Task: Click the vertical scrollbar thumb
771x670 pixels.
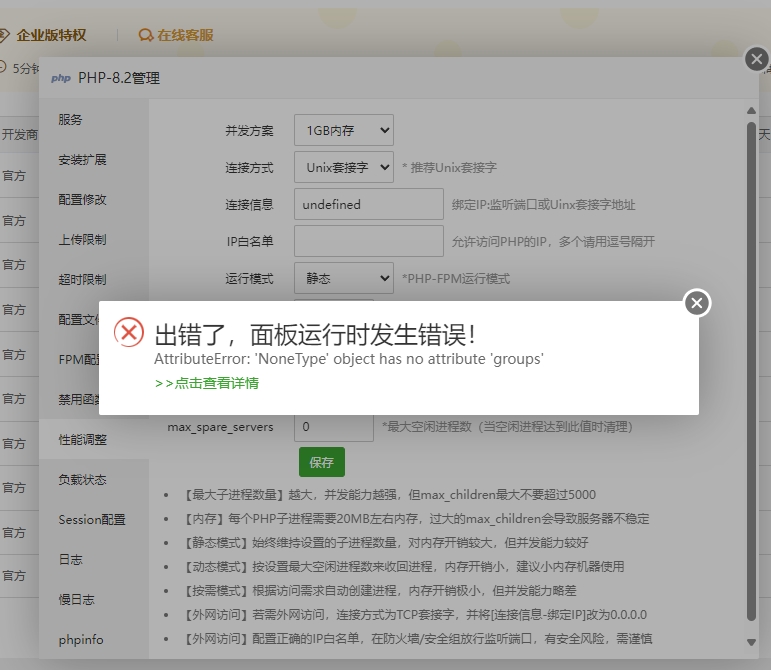Action: (751, 371)
